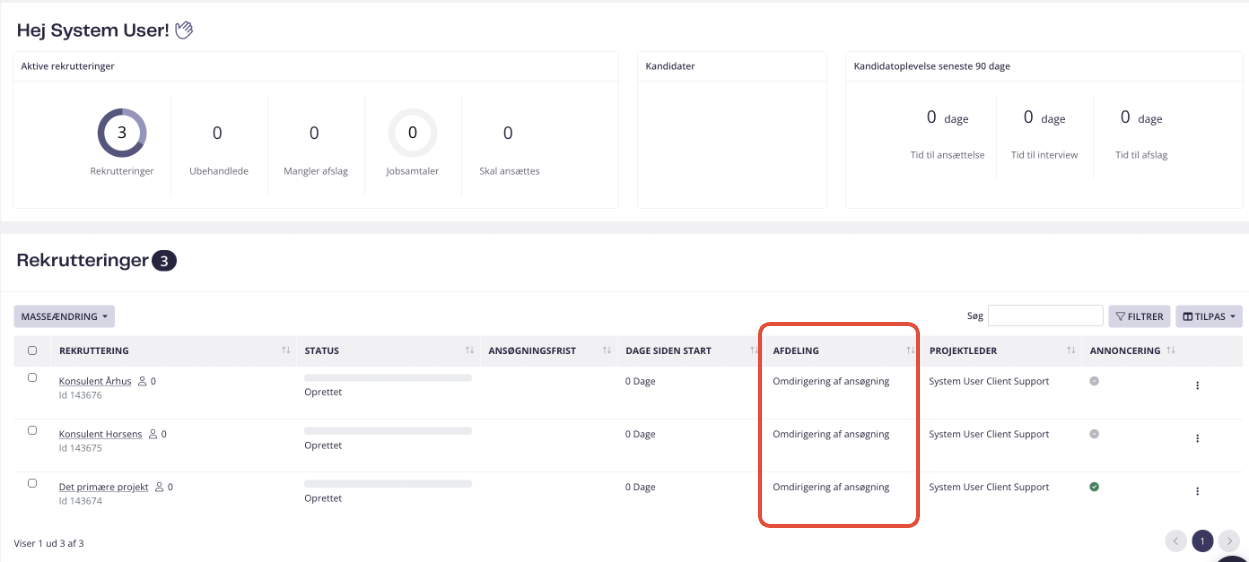
Task: Click the Id 143675 text
Action: pos(79,449)
